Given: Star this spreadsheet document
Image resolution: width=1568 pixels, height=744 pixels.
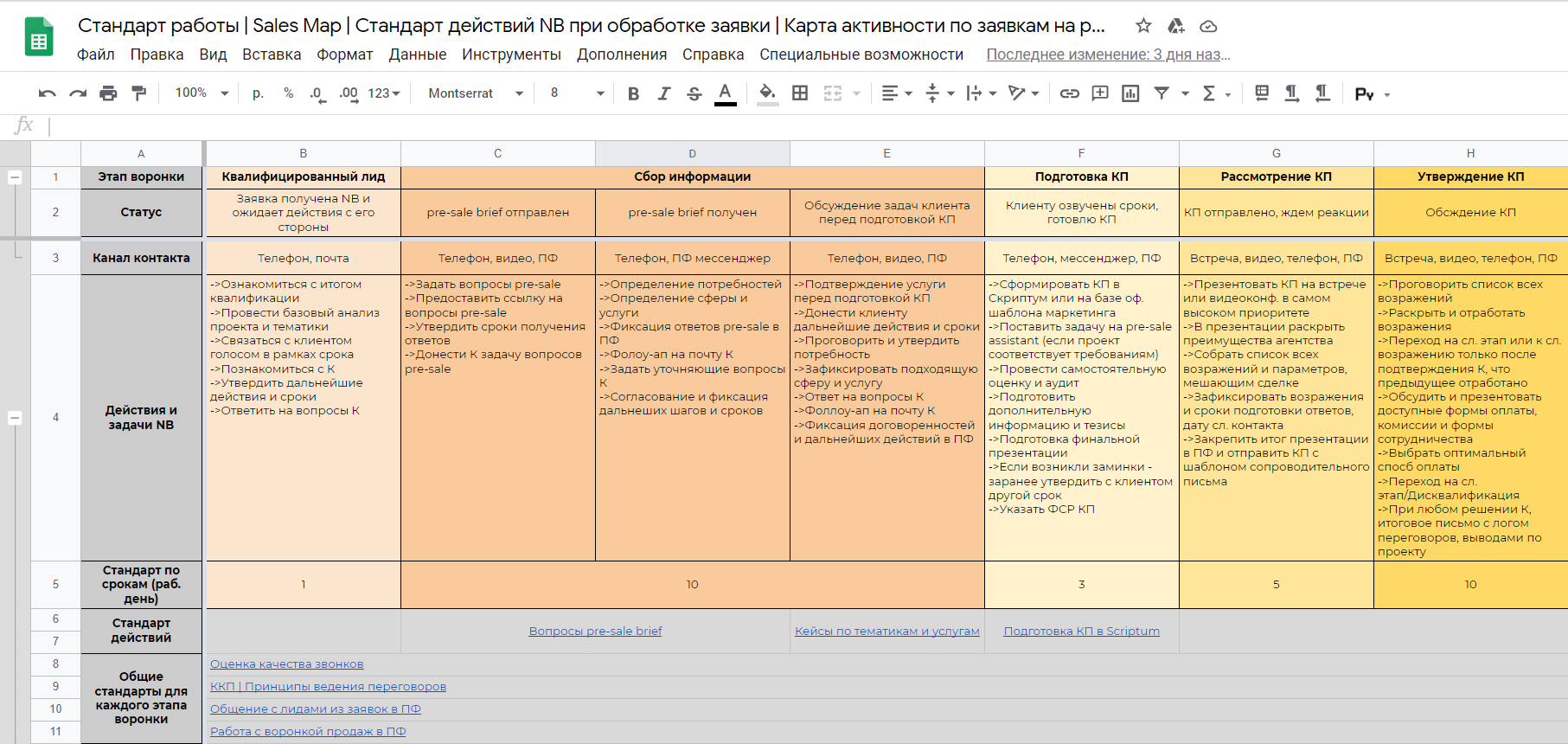Looking at the screenshot, I should tap(1143, 26).
